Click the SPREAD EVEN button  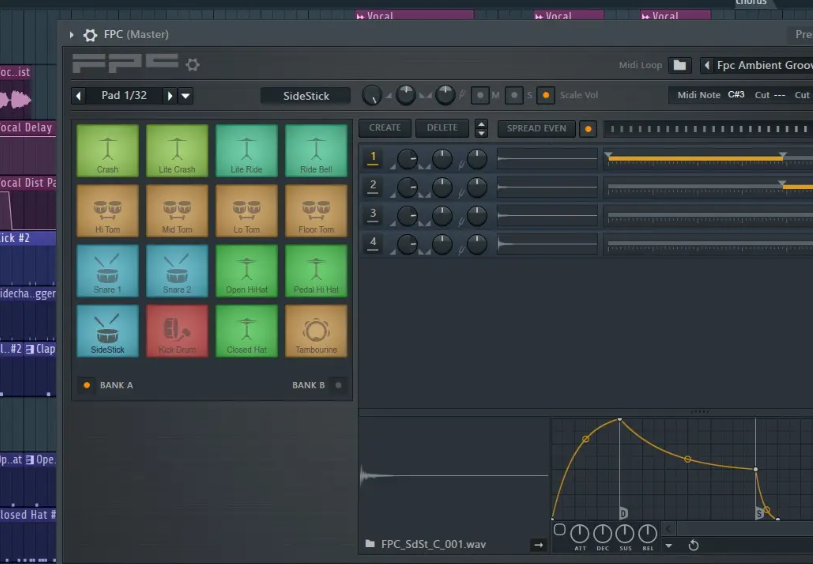click(537, 129)
